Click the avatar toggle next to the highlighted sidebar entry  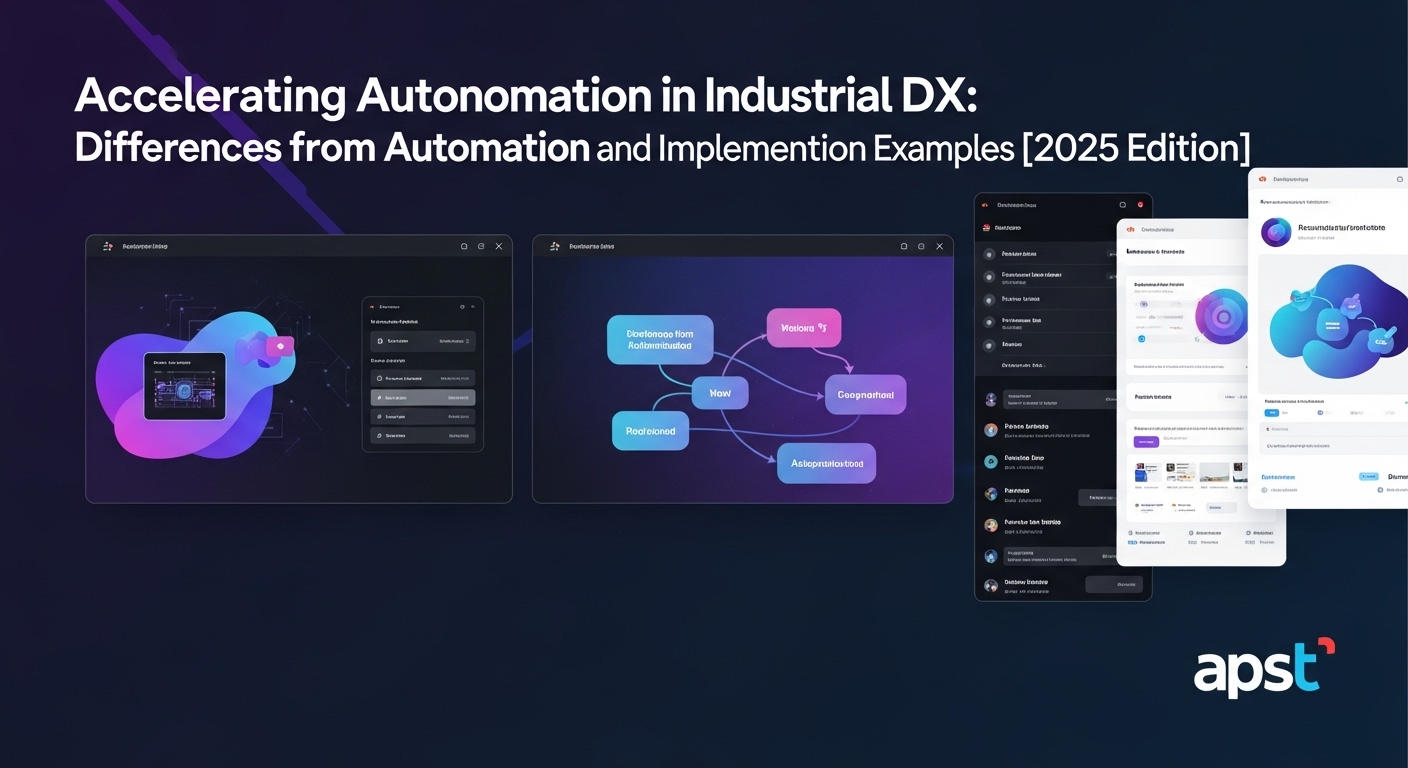coord(989,398)
